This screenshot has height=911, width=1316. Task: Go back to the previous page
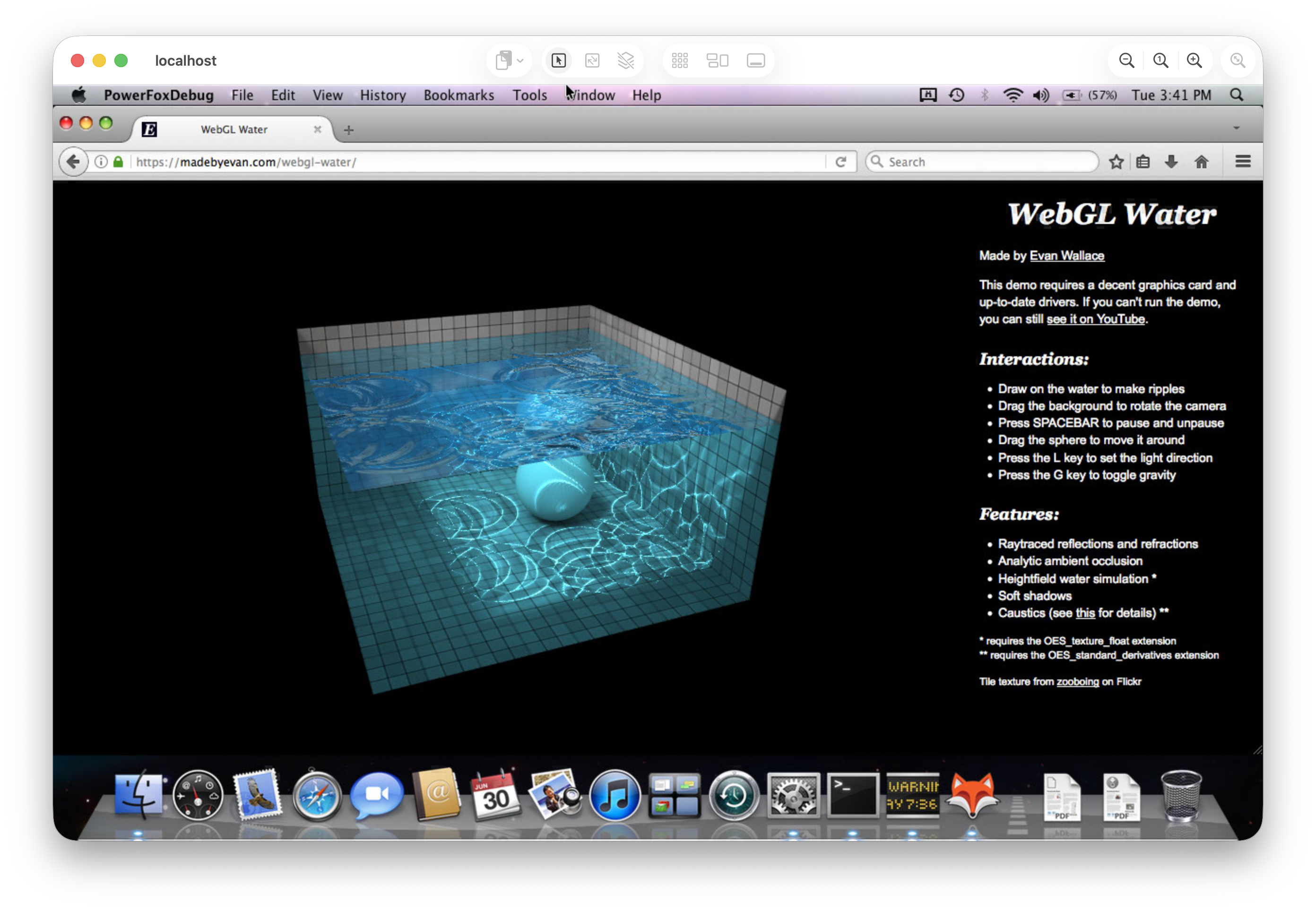coord(73,162)
